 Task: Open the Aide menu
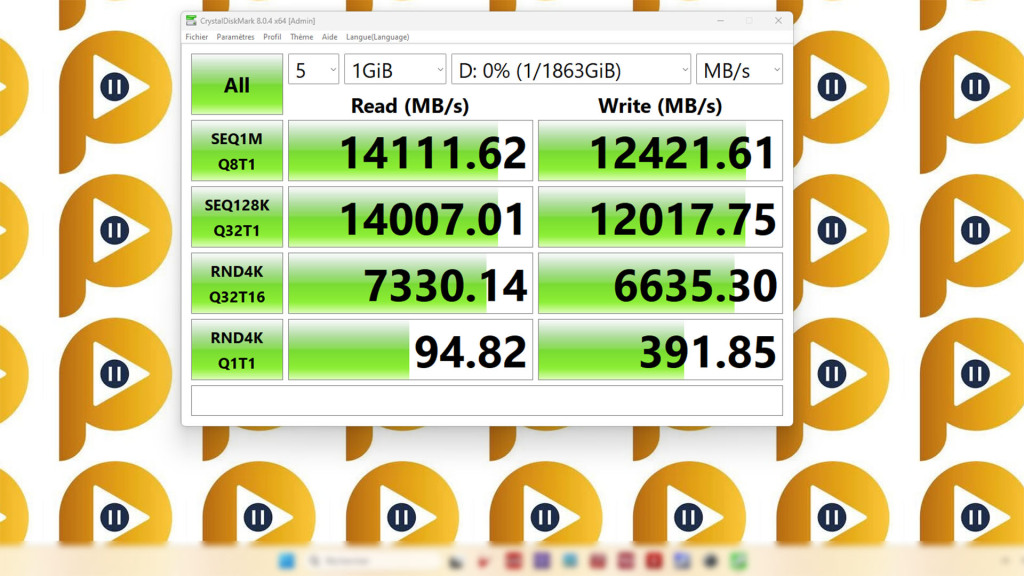[x=329, y=37]
